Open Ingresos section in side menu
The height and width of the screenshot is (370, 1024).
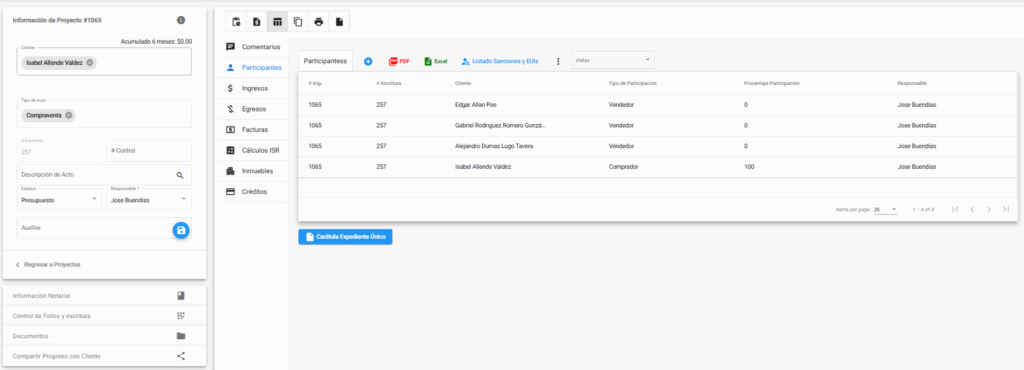254,88
